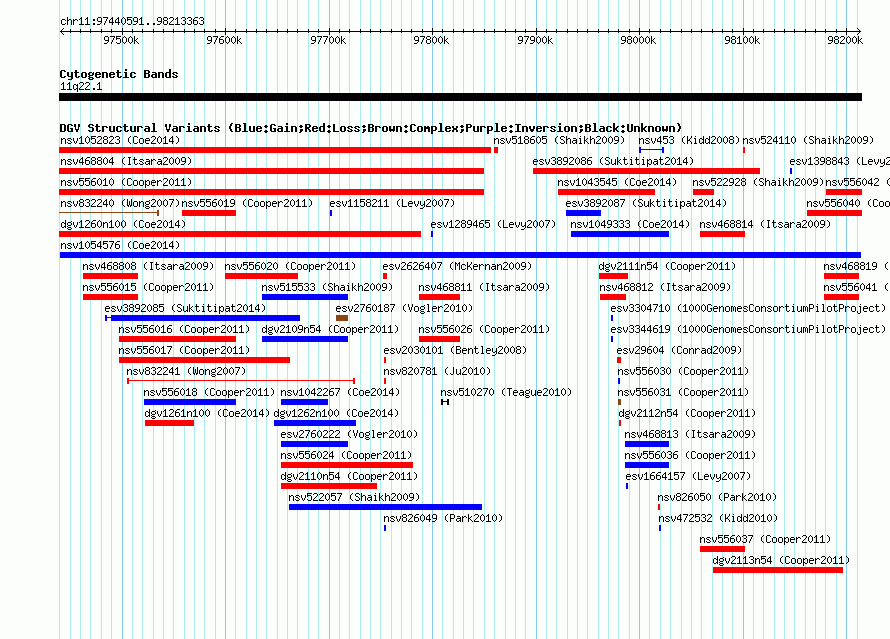890x639 pixels.
Task: Click the DGV Structural Variants track title
Action: pyautogui.click(x=371, y=128)
